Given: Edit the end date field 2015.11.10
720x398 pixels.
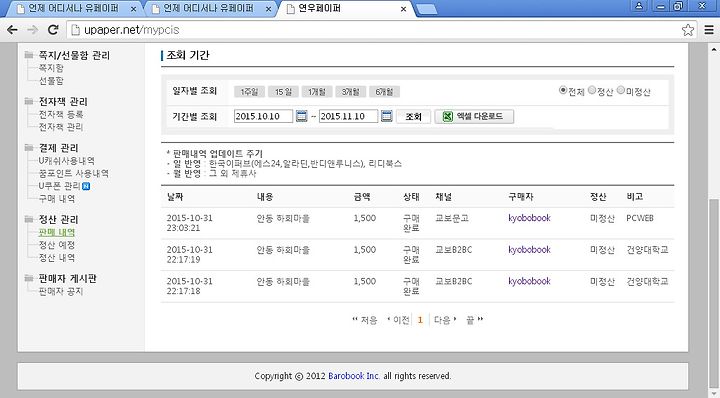Looking at the screenshot, I should click(349, 116).
